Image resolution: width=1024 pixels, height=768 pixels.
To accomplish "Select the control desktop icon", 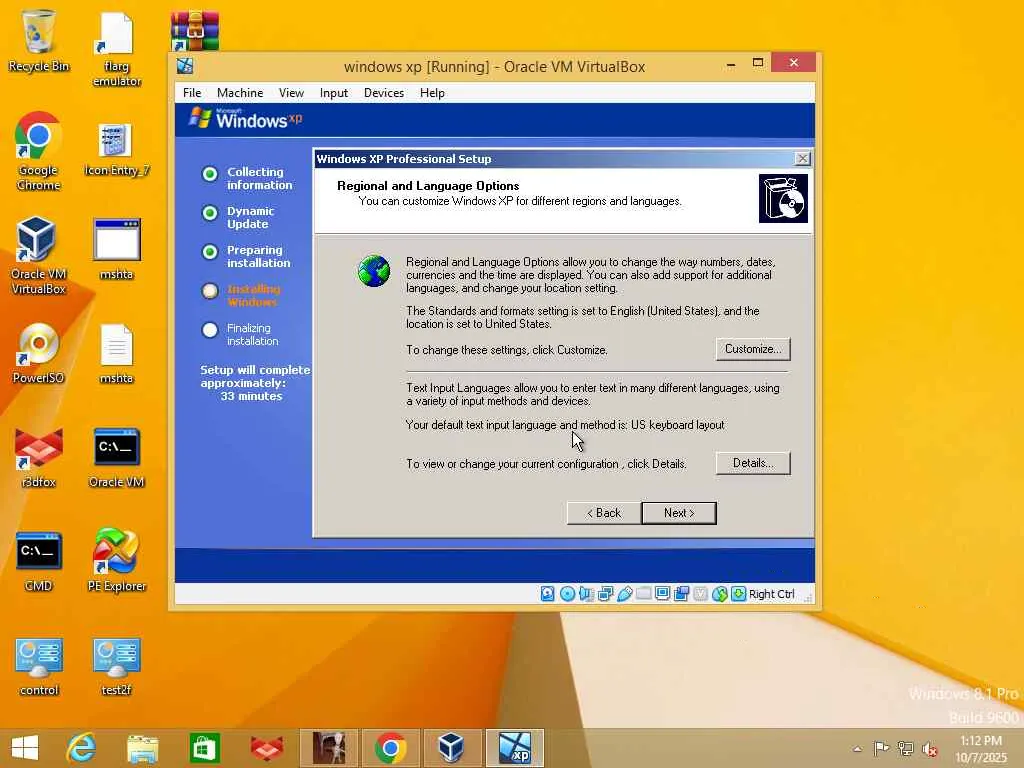I will tap(39, 666).
